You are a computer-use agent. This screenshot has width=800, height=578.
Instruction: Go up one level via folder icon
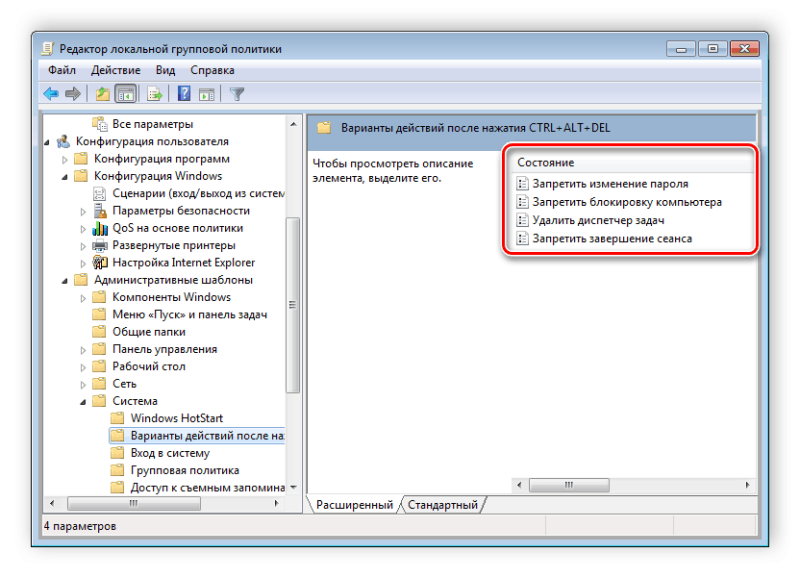103,94
